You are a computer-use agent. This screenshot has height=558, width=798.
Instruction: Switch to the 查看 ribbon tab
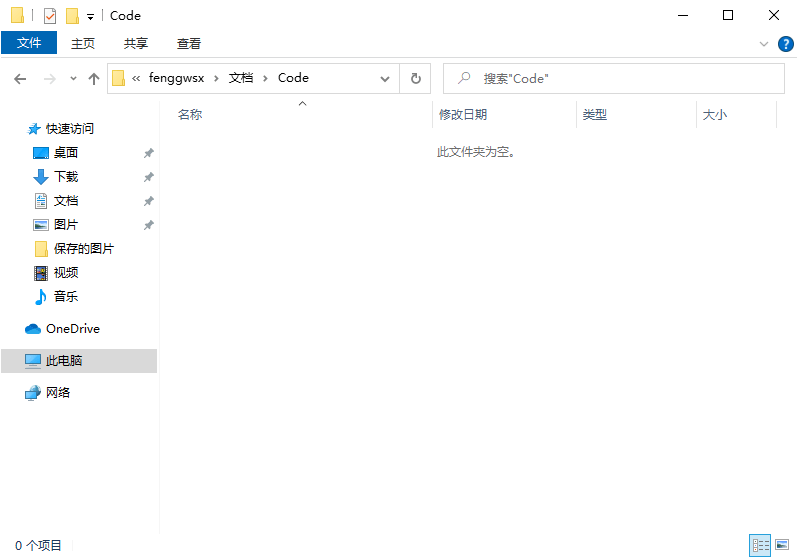pyautogui.click(x=189, y=43)
